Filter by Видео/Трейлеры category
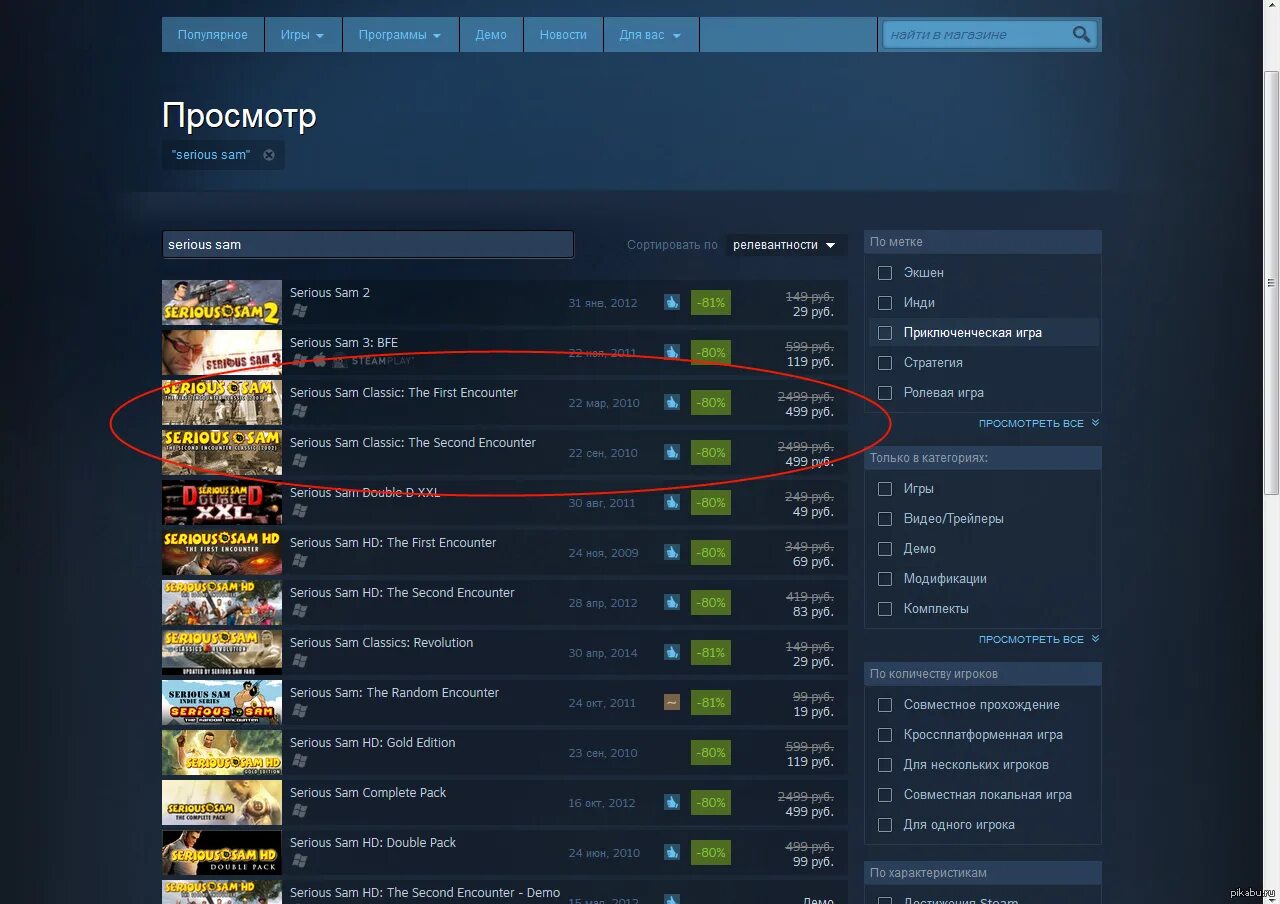1280x904 pixels. point(885,518)
